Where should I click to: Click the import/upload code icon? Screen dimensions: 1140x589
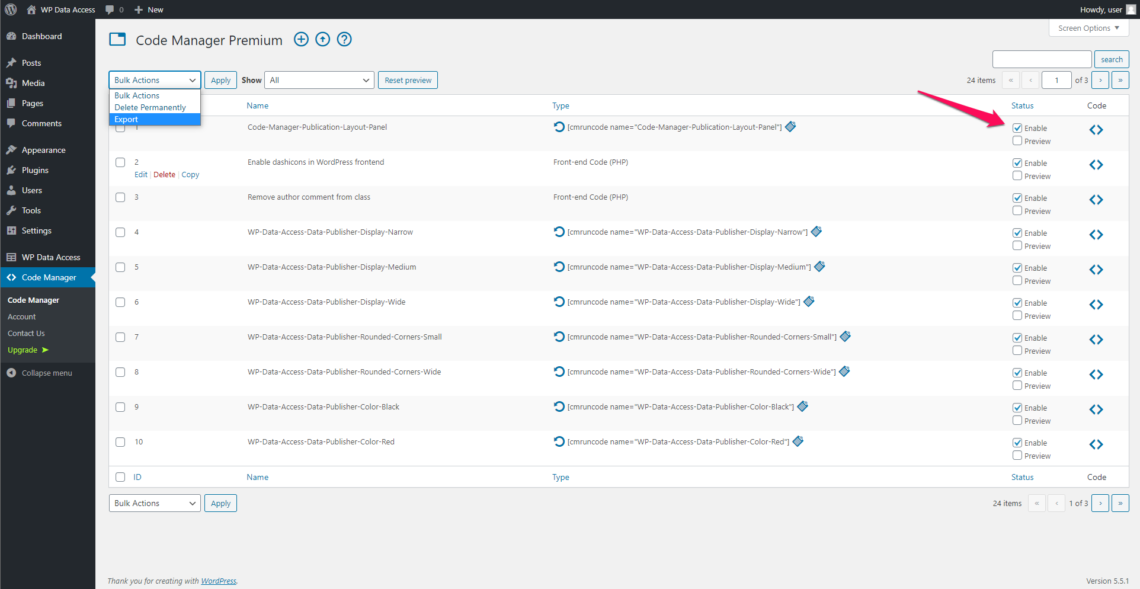pyautogui.click(x=322, y=39)
